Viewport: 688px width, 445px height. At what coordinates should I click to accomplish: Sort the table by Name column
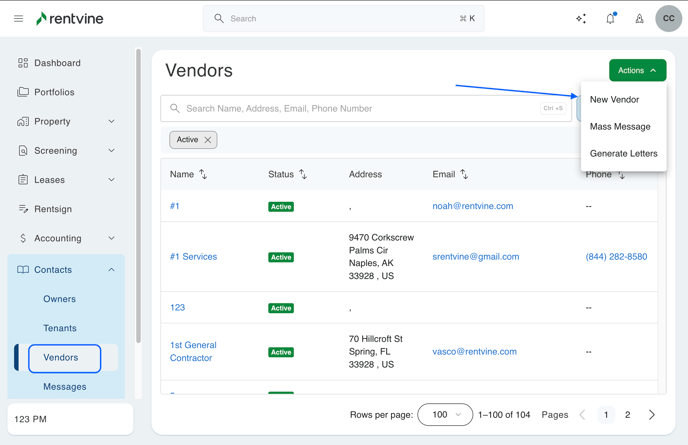coord(203,175)
